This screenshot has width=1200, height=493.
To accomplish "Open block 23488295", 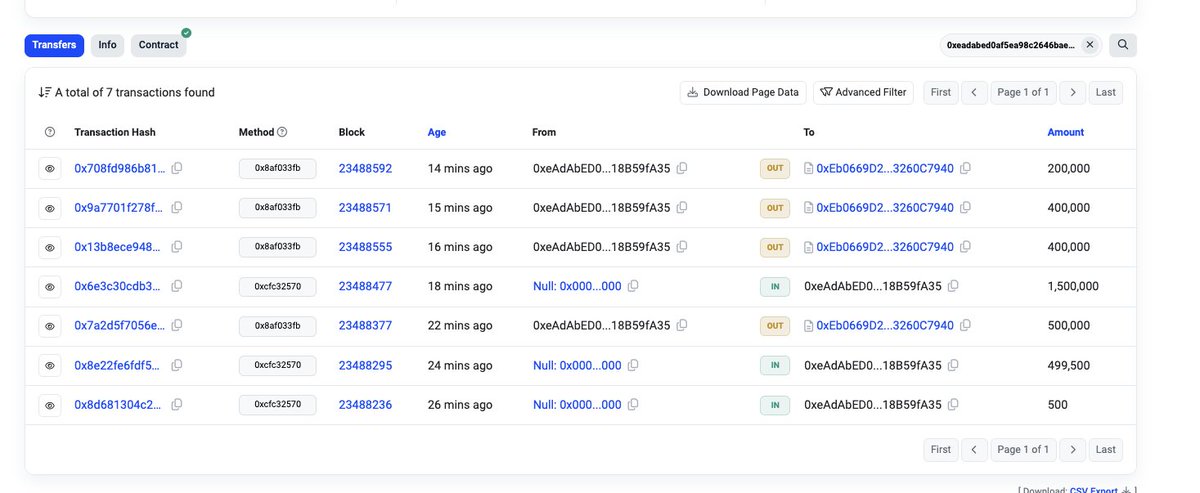I will point(365,365).
